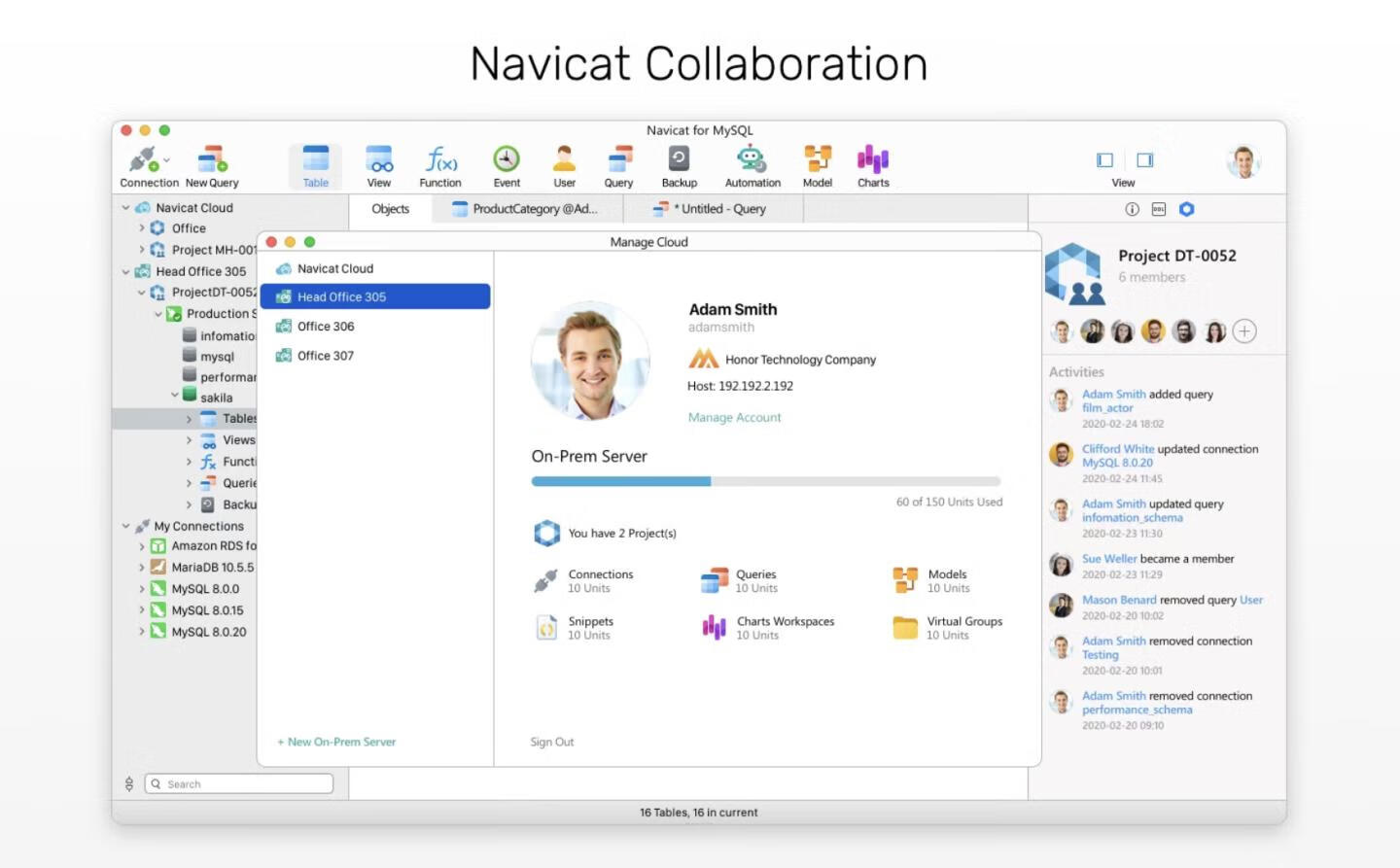1400x868 pixels.
Task: Switch to Untitled - Query tab
Action: click(x=713, y=209)
